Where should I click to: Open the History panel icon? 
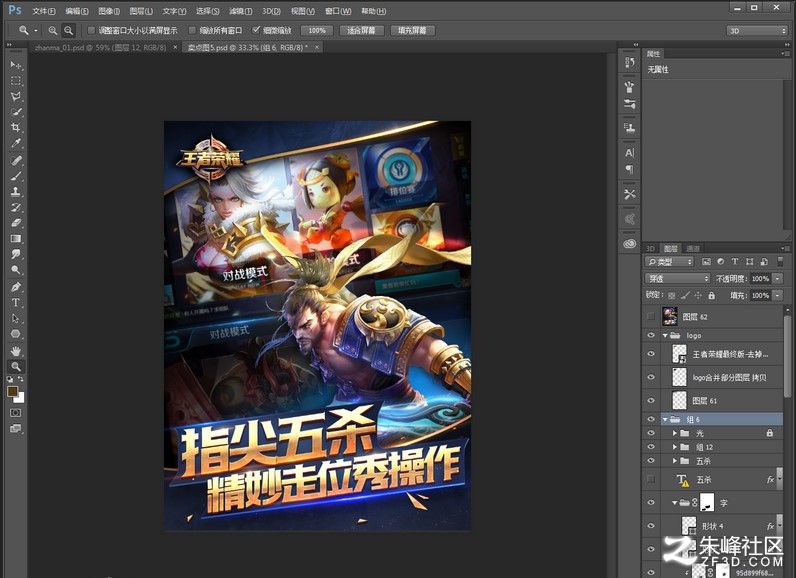point(629,62)
